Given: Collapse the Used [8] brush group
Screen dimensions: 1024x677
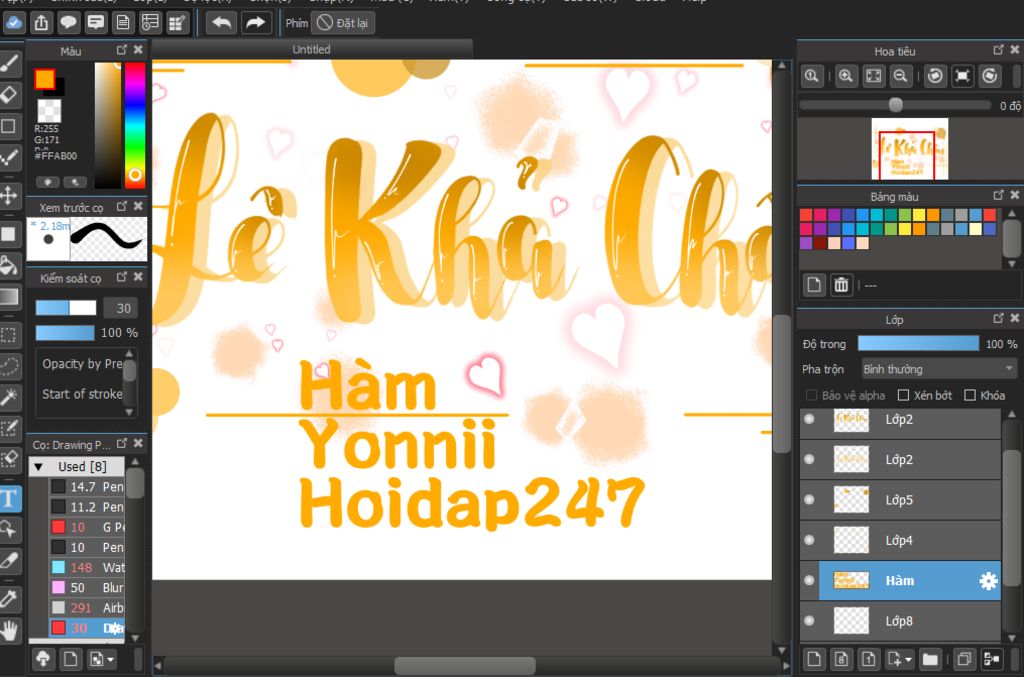Looking at the screenshot, I should (x=39, y=467).
